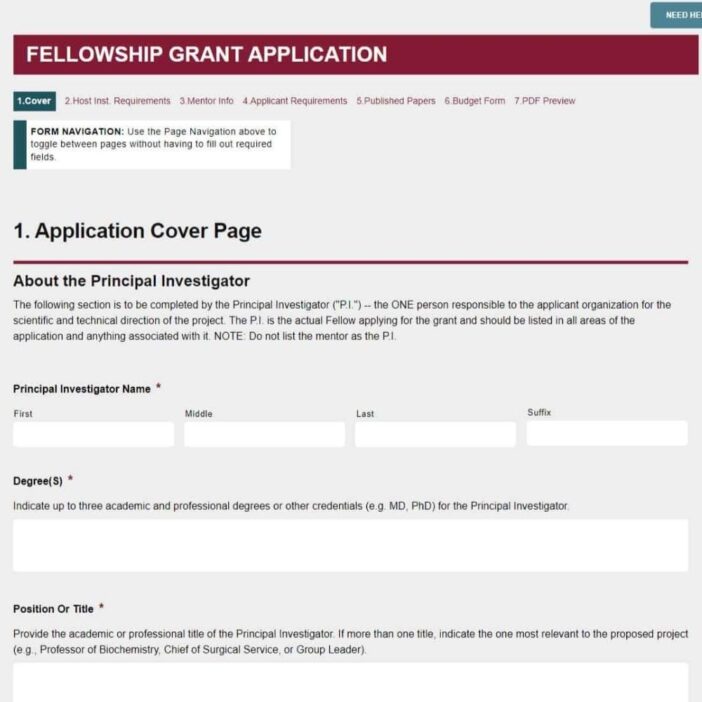Image resolution: width=702 pixels, height=702 pixels.
Task: Open the 7.PDF Preview tab
Action: coord(544,101)
